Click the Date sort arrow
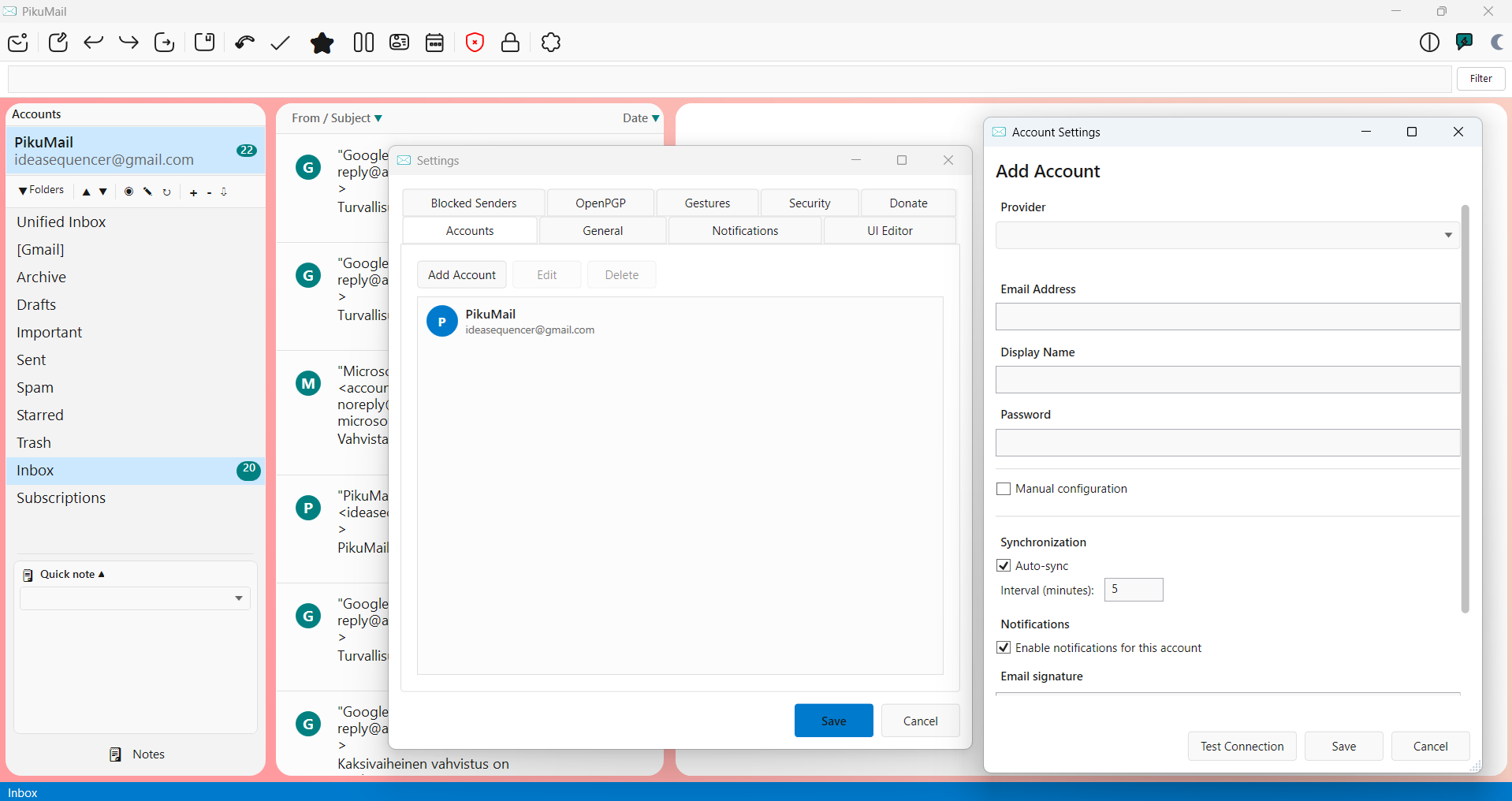1512x801 pixels. 656,118
